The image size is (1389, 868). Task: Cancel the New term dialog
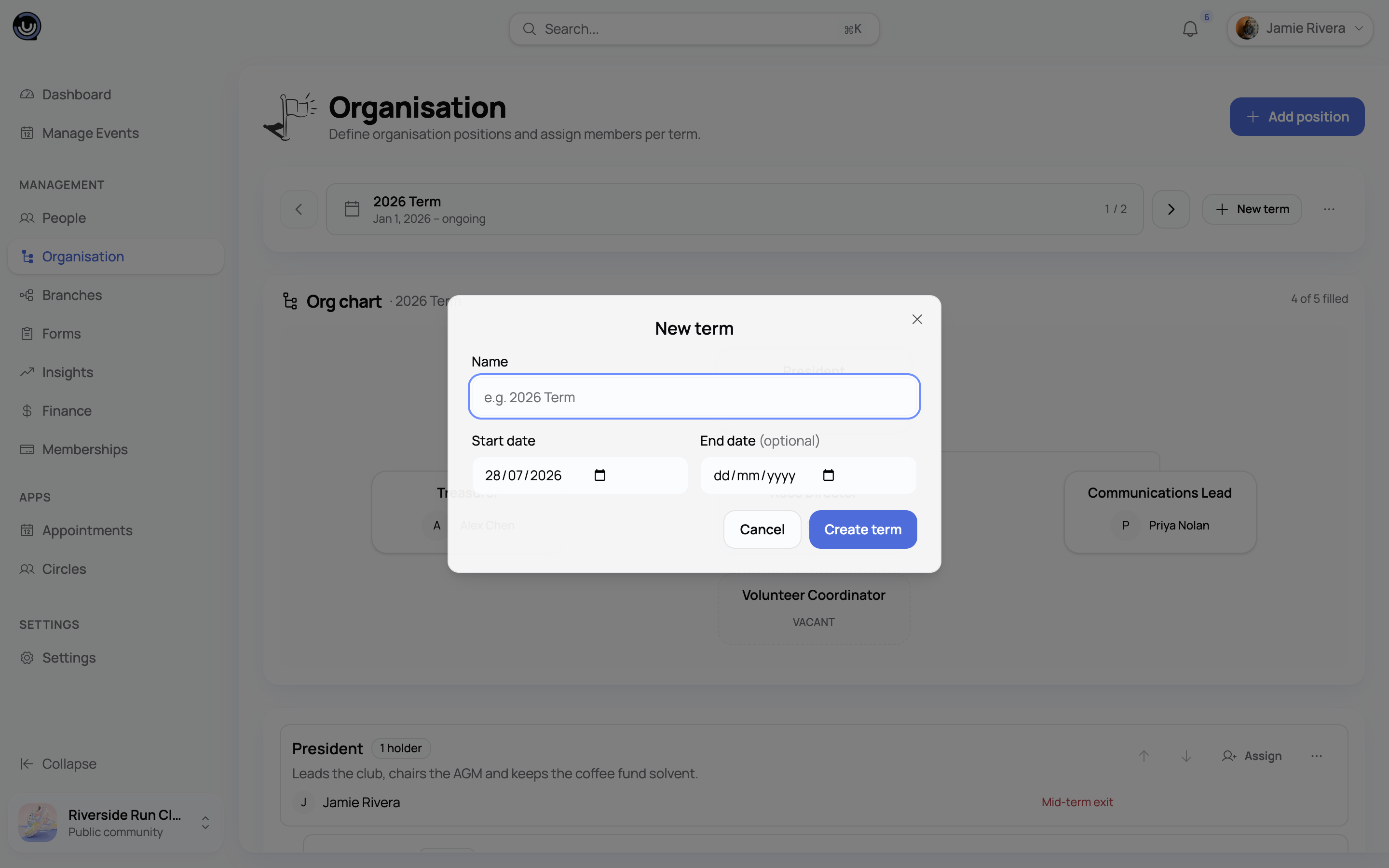(x=762, y=529)
